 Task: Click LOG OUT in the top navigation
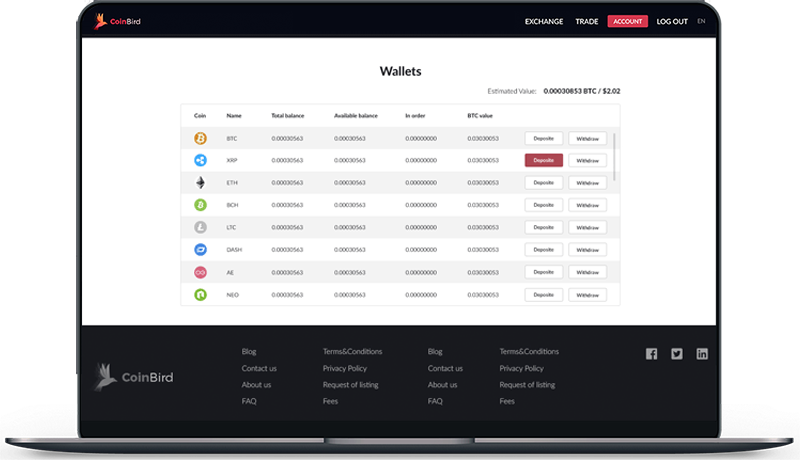coord(672,21)
